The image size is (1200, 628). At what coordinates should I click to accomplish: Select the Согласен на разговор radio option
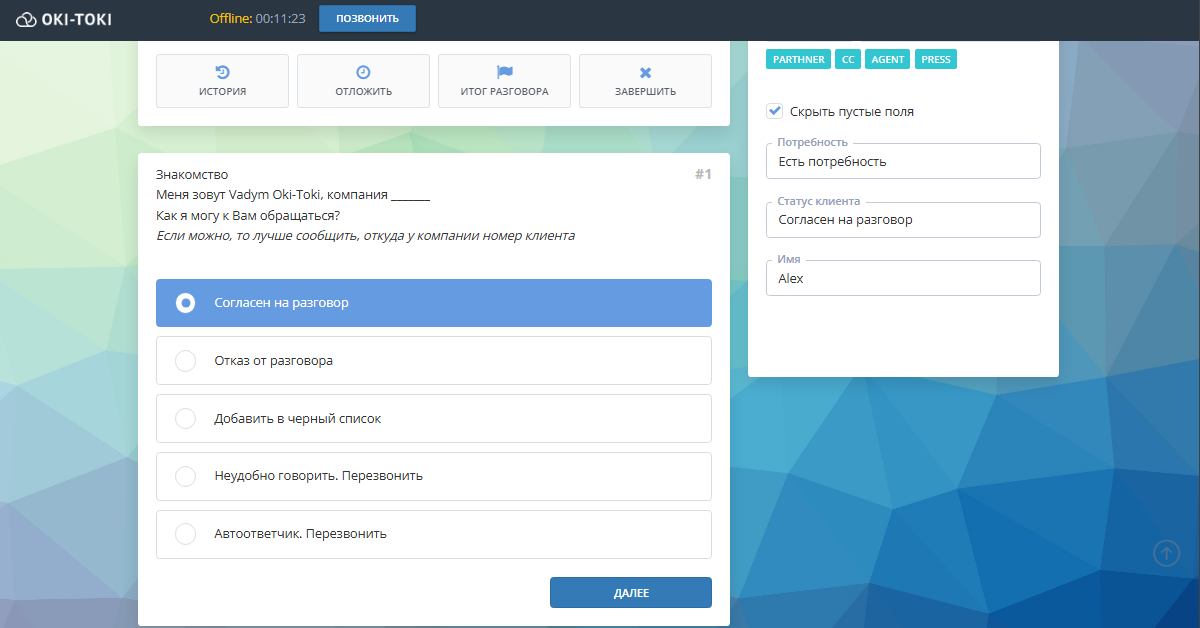click(x=434, y=303)
